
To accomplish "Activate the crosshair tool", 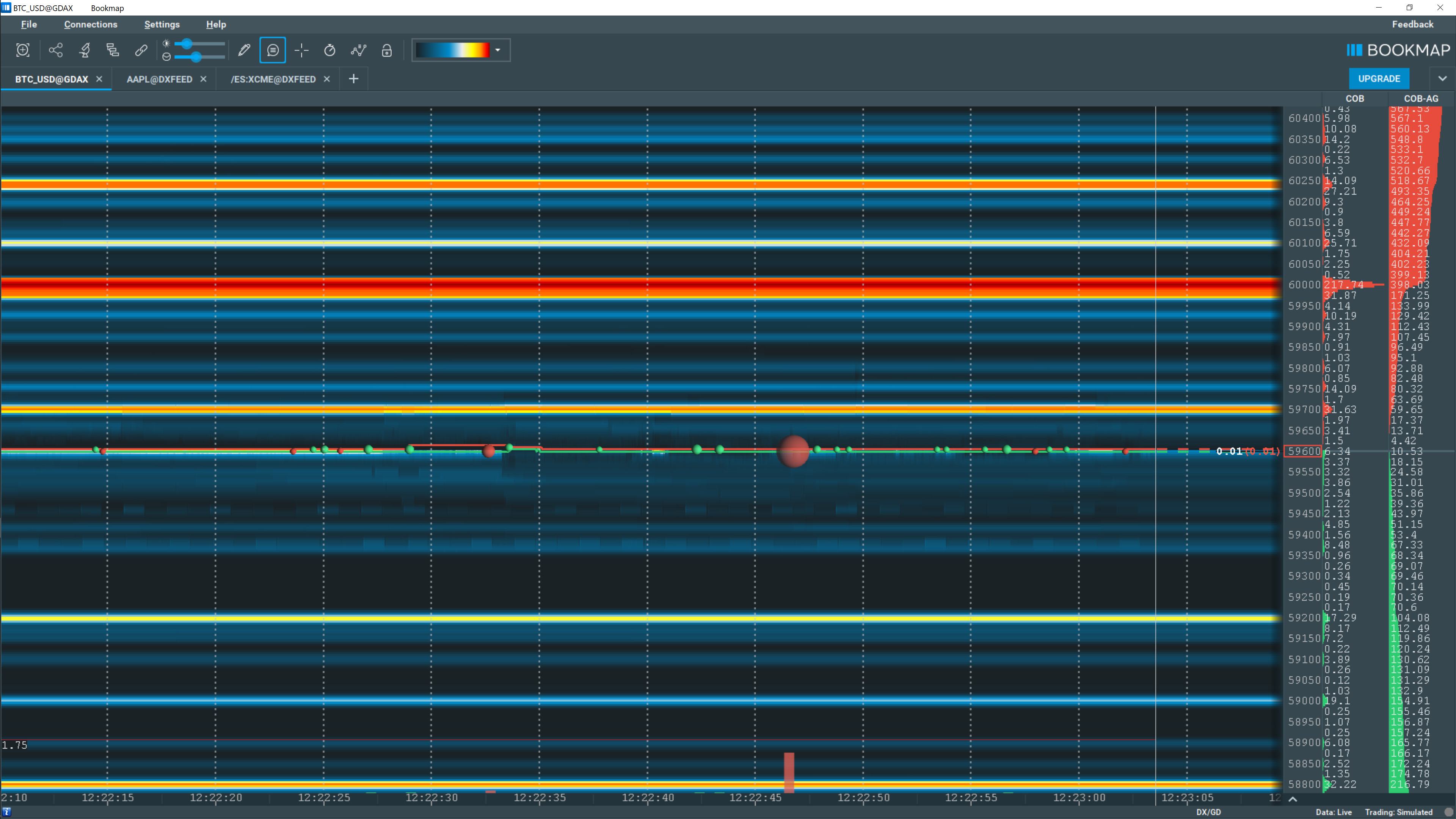I will click(x=302, y=50).
